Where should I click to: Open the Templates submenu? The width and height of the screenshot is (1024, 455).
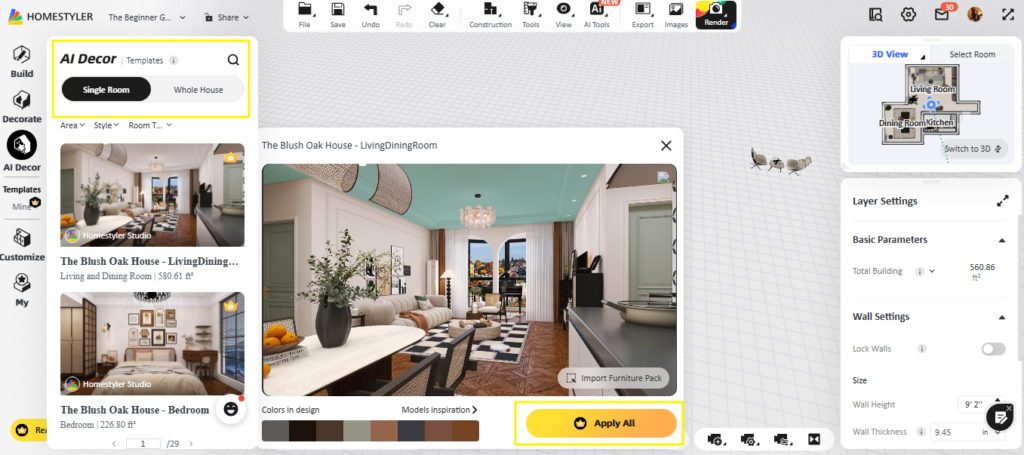coord(22,189)
